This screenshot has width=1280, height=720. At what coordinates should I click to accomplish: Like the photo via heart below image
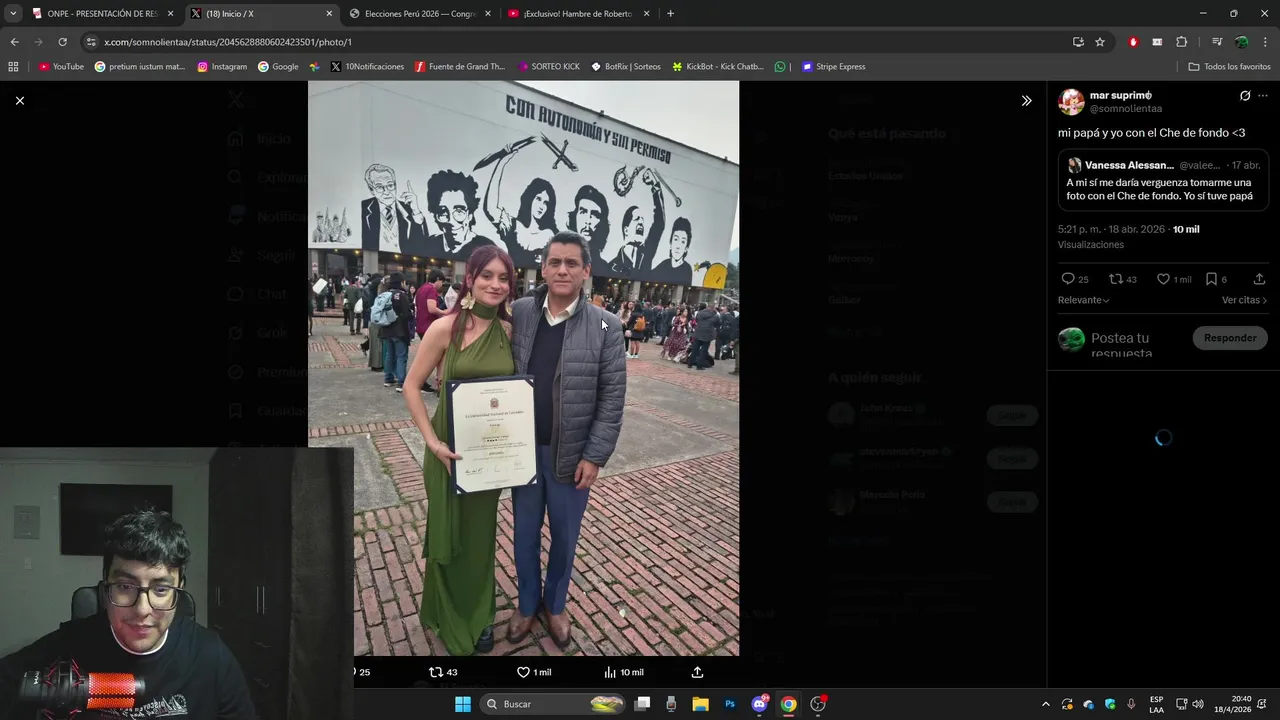coord(533,672)
